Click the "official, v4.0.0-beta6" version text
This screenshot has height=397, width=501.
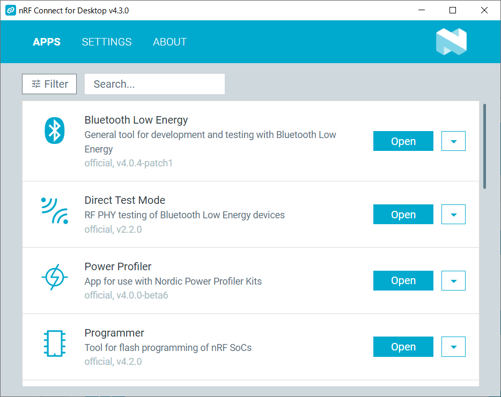pyautogui.click(x=126, y=295)
